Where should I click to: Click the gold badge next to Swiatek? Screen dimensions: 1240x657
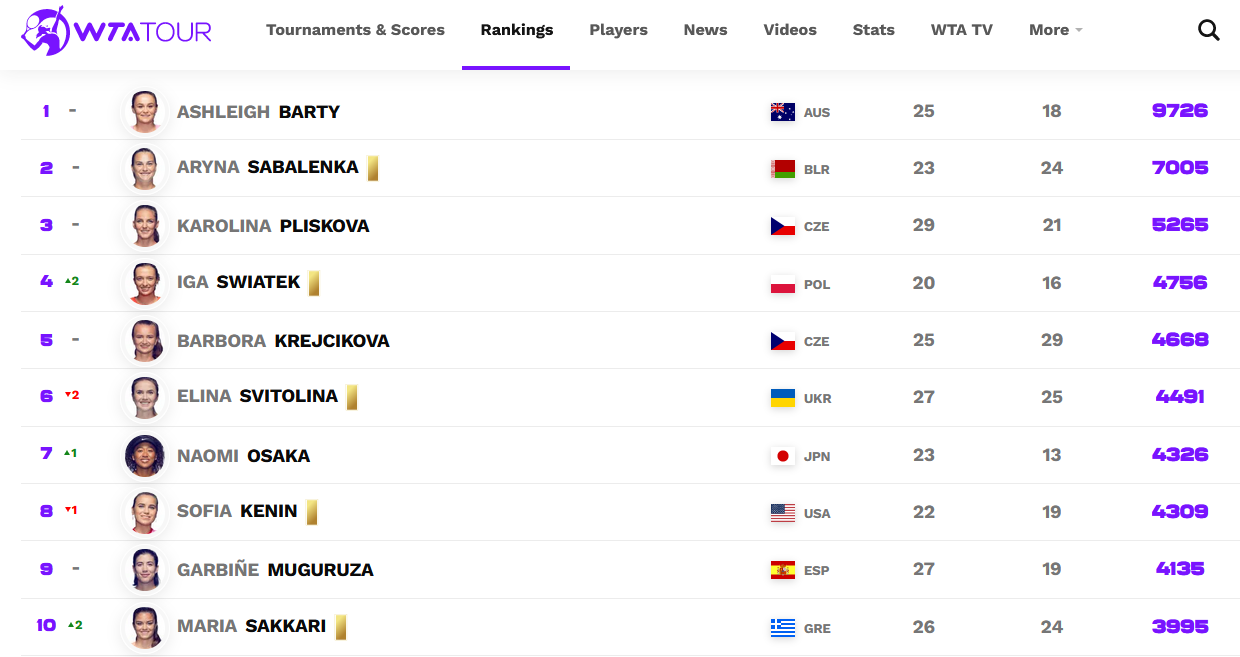pos(314,283)
